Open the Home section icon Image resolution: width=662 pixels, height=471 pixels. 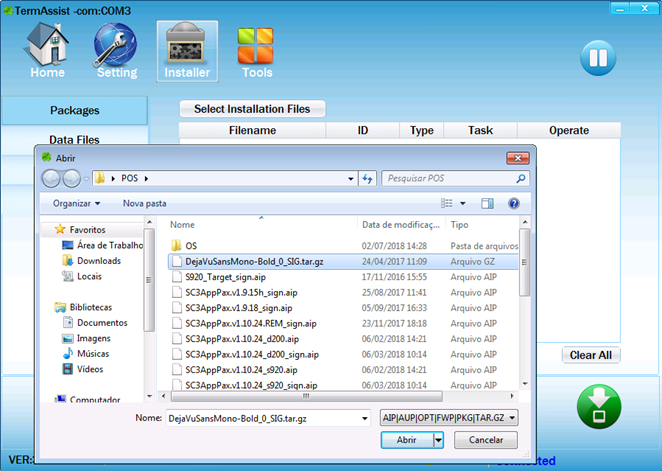[47, 49]
